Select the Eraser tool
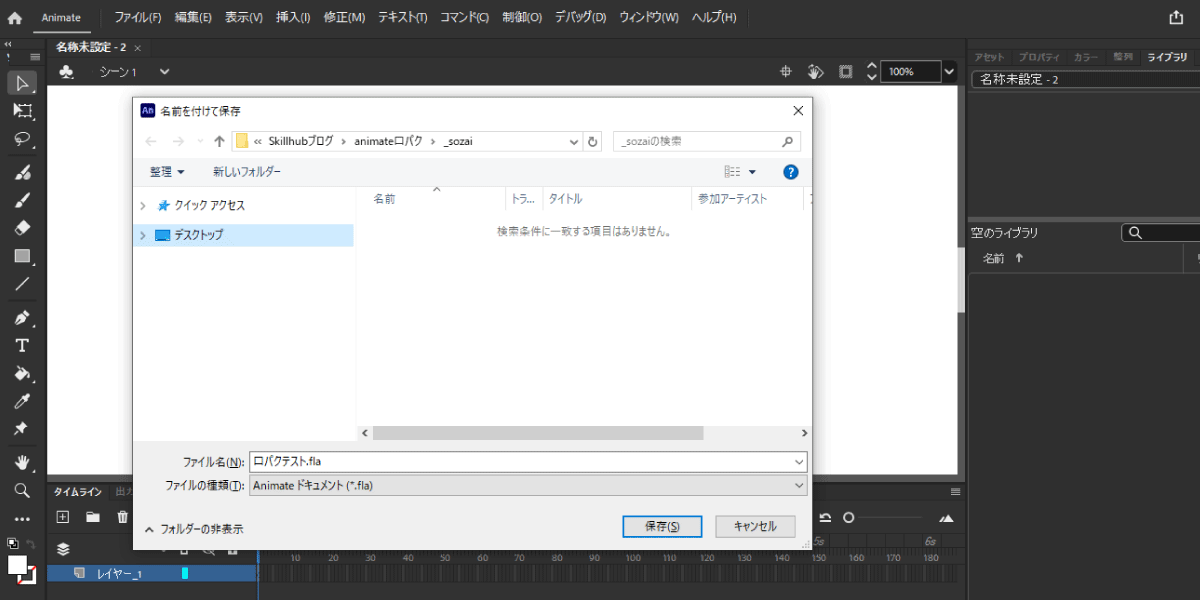The image size is (1200, 600). coord(22,227)
